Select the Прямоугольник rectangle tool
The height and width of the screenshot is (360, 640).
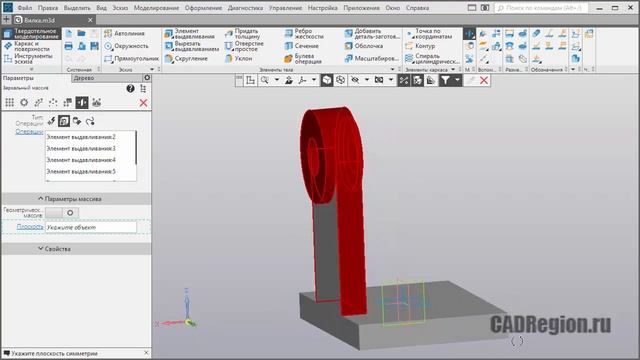[x=131, y=59]
